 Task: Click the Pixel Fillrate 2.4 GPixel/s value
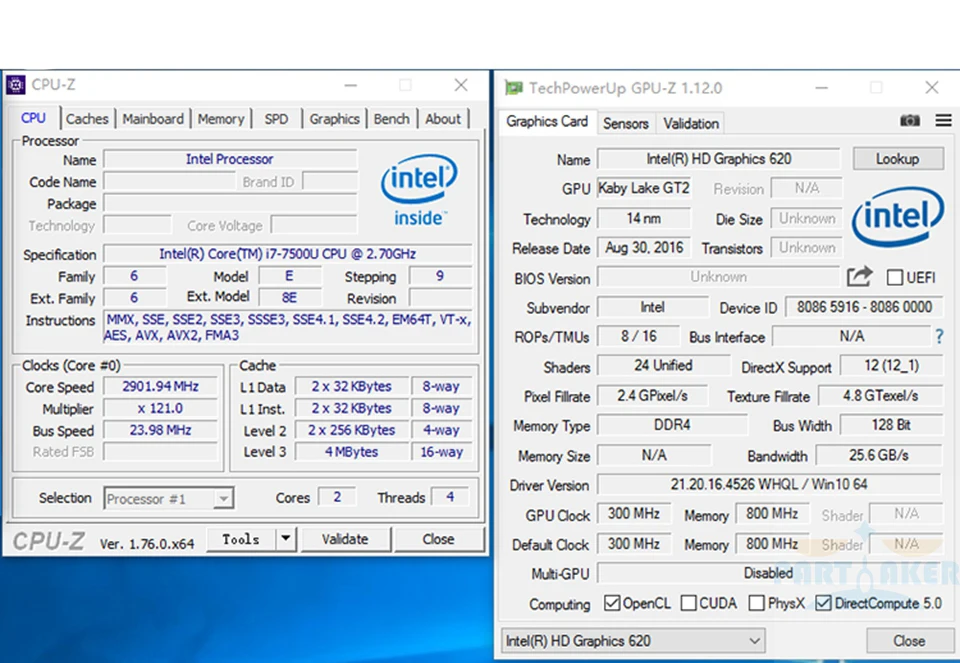653,395
